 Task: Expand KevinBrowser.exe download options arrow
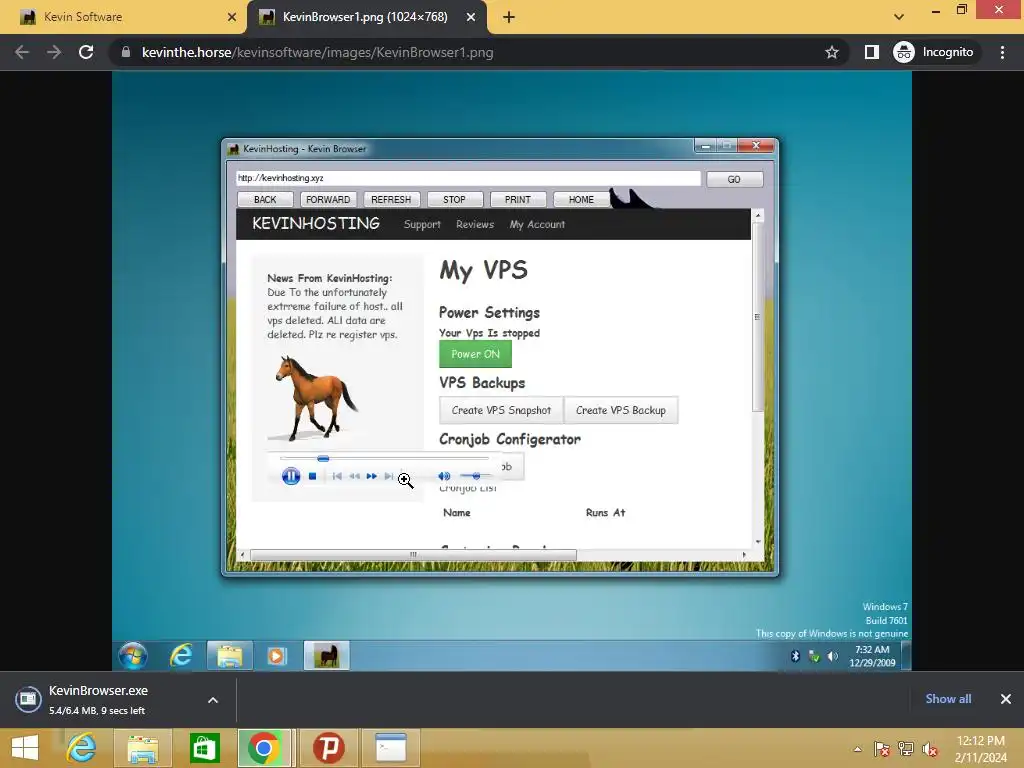213,700
